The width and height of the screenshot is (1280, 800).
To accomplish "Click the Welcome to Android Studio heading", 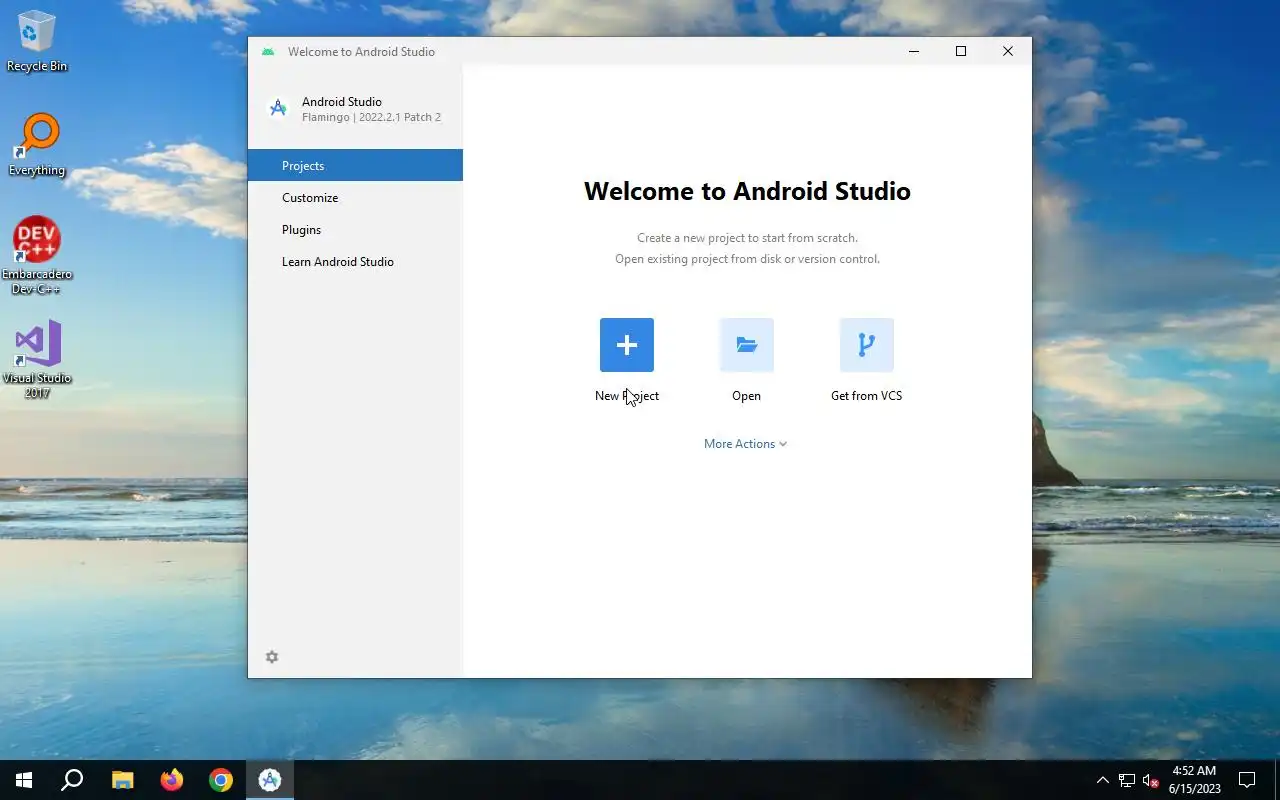I will [x=747, y=191].
